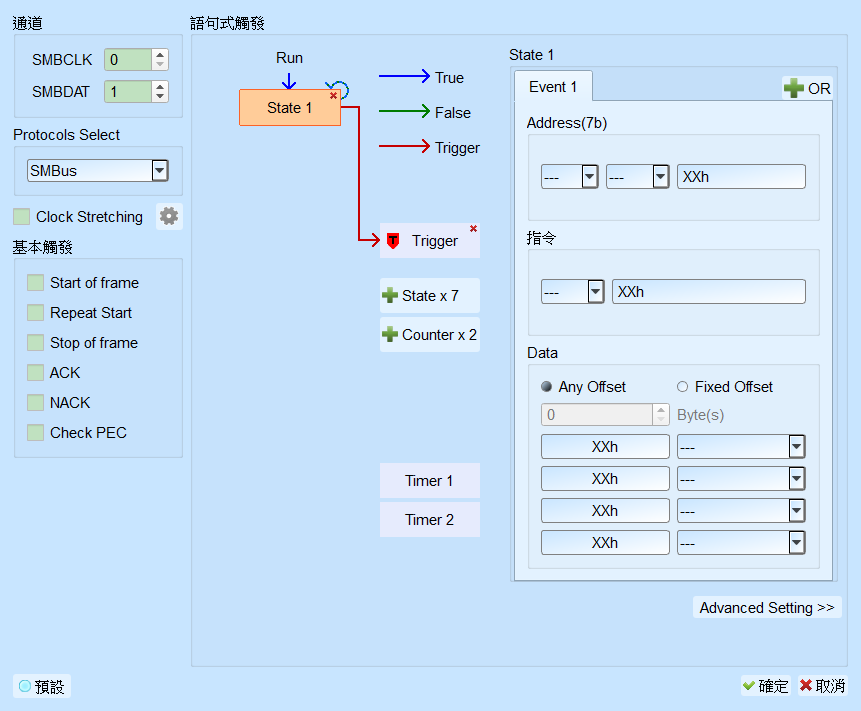861x711 pixels.
Task: Add a new state via State x 7
Action: click(429, 295)
